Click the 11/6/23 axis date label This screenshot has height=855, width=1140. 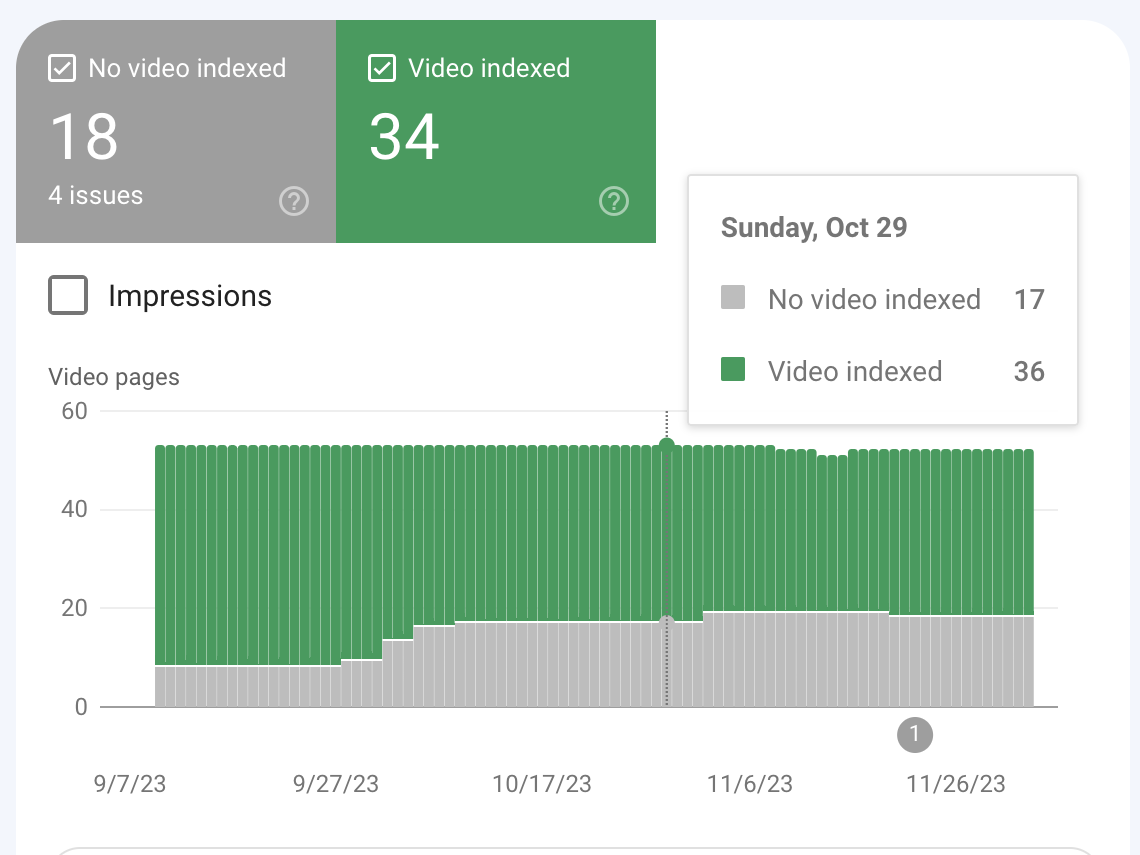point(749,785)
